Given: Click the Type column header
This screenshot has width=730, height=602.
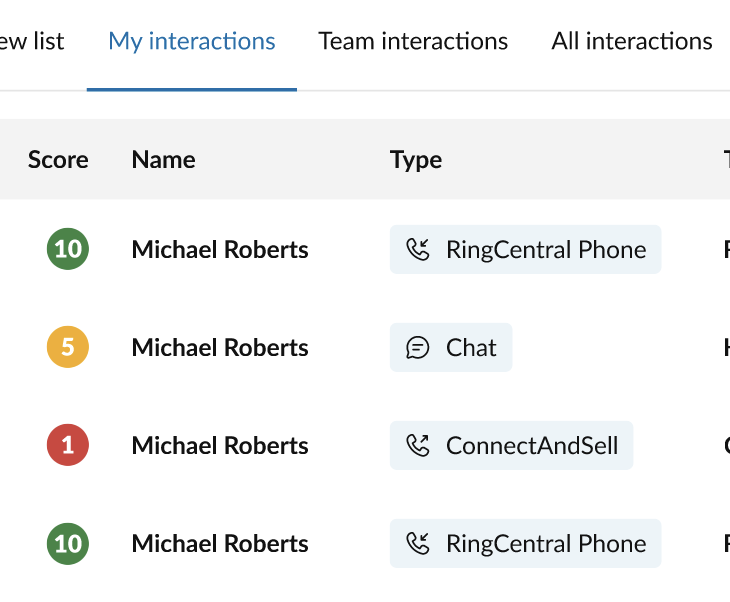Looking at the screenshot, I should (x=416, y=161).
